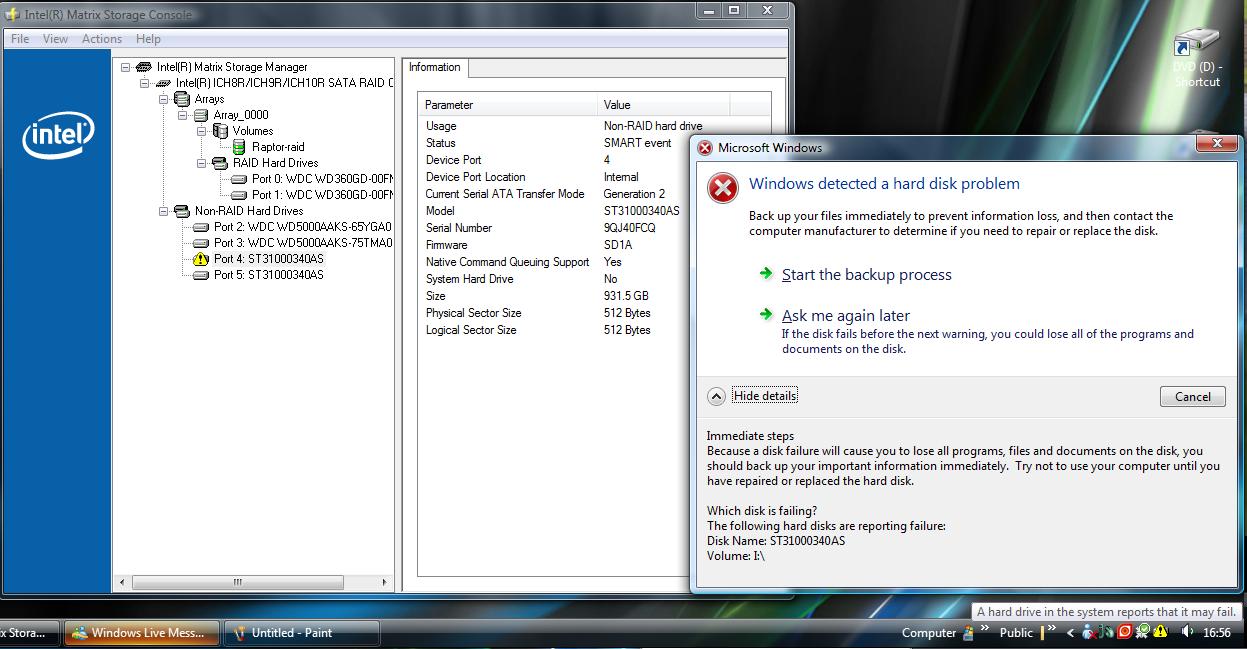The width and height of the screenshot is (1247, 649).
Task: Click the system clock showing 16:56
Action: [x=1217, y=633]
